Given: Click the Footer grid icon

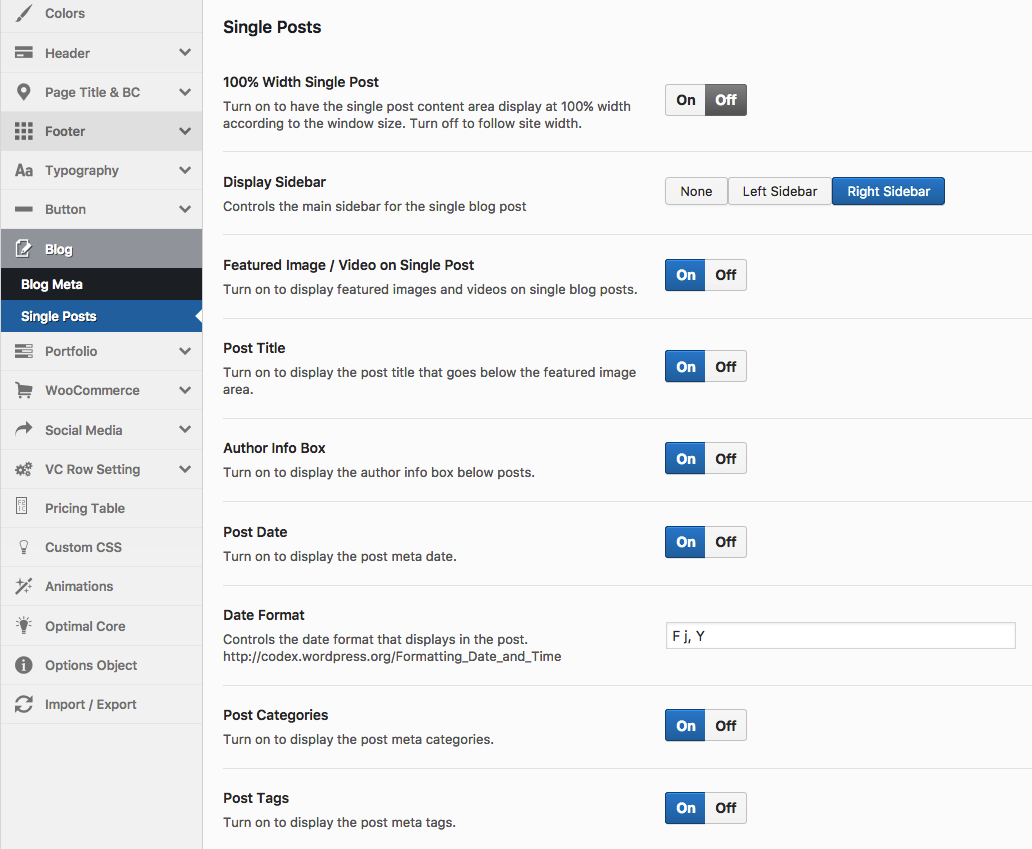Looking at the screenshot, I should tap(24, 131).
